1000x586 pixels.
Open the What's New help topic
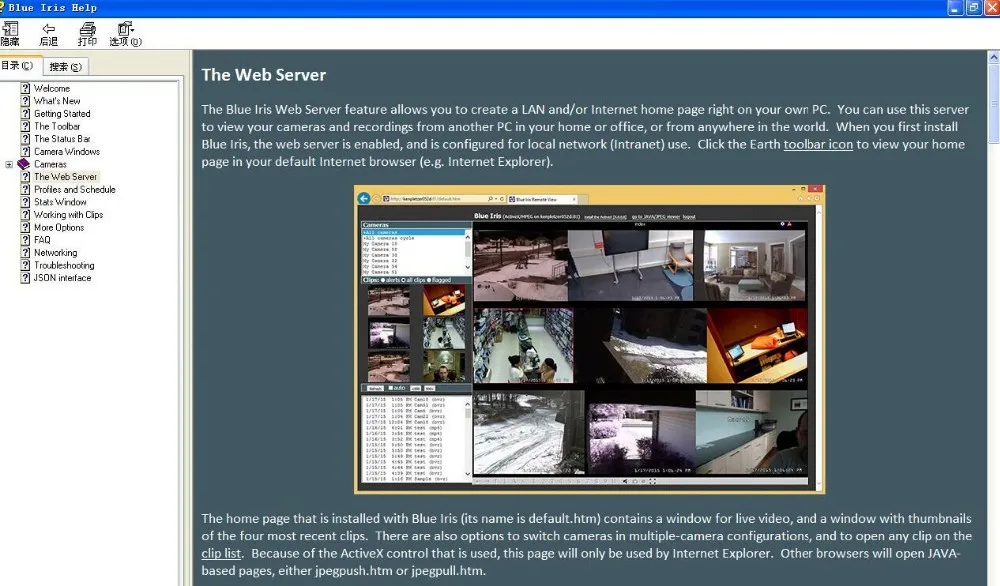tap(57, 101)
